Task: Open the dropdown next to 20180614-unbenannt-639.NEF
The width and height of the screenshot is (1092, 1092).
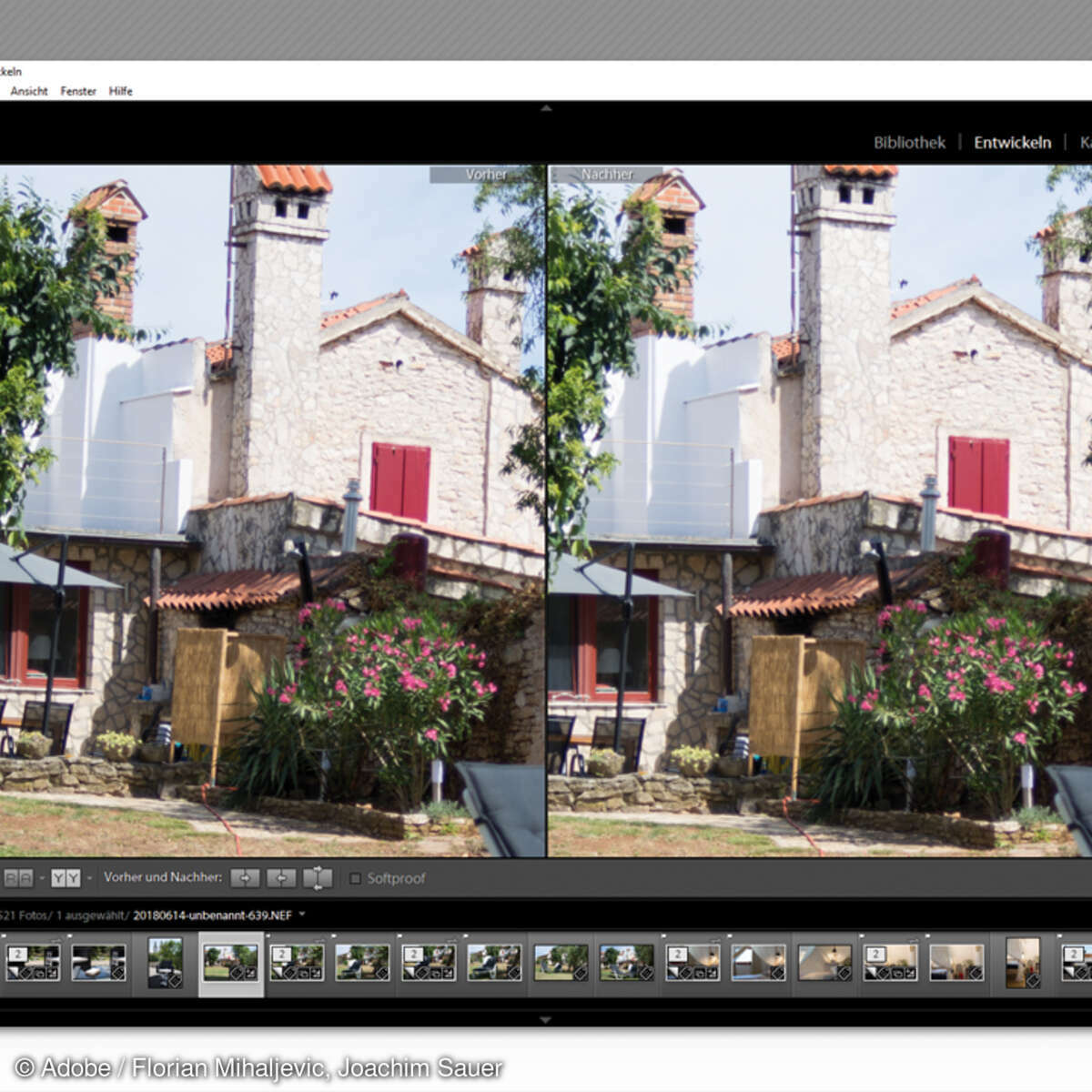Action: click(x=301, y=915)
